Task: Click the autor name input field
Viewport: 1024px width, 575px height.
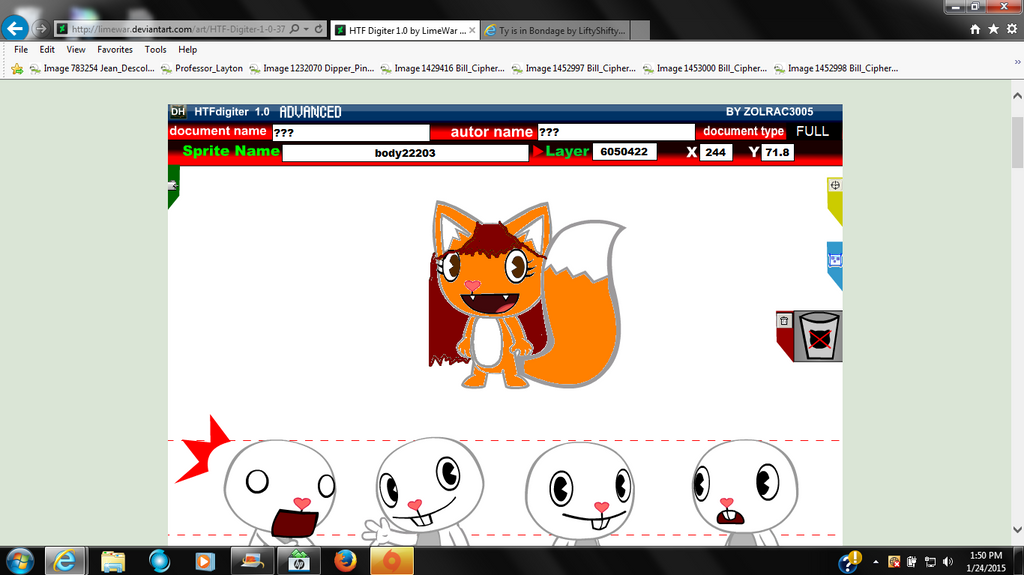Action: point(616,132)
